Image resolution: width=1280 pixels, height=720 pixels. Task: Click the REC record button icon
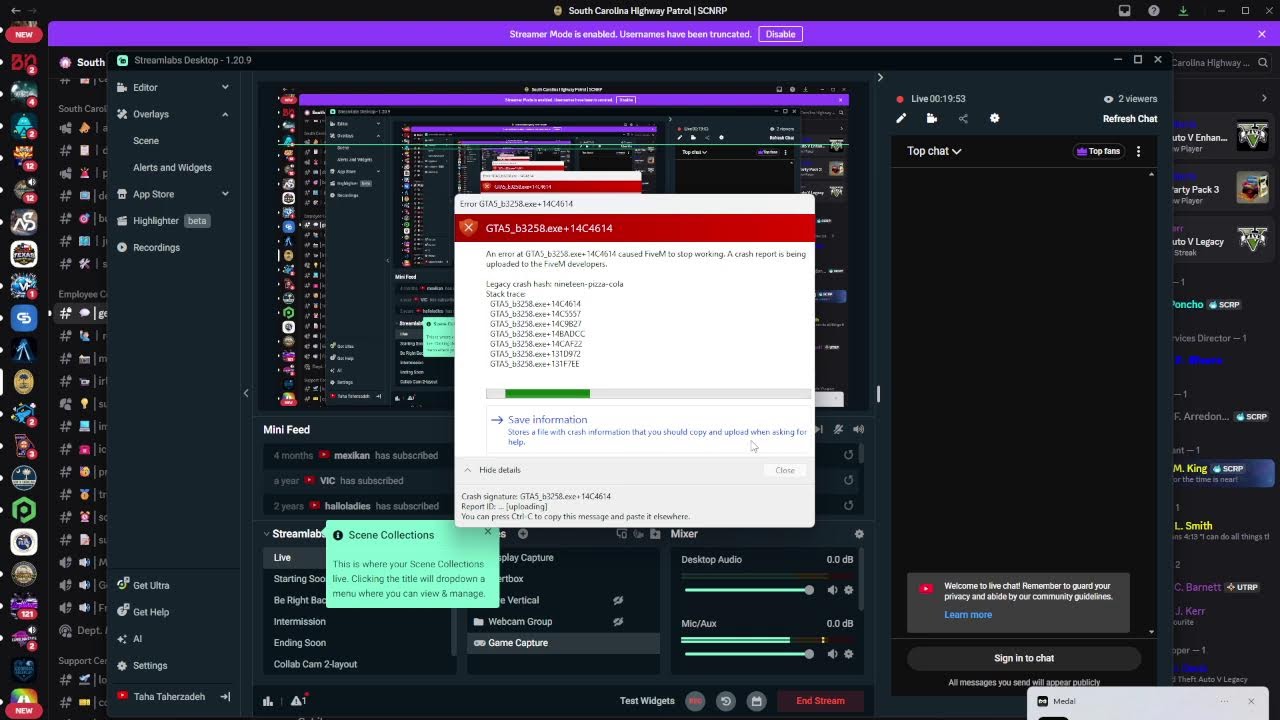[x=695, y=701]
